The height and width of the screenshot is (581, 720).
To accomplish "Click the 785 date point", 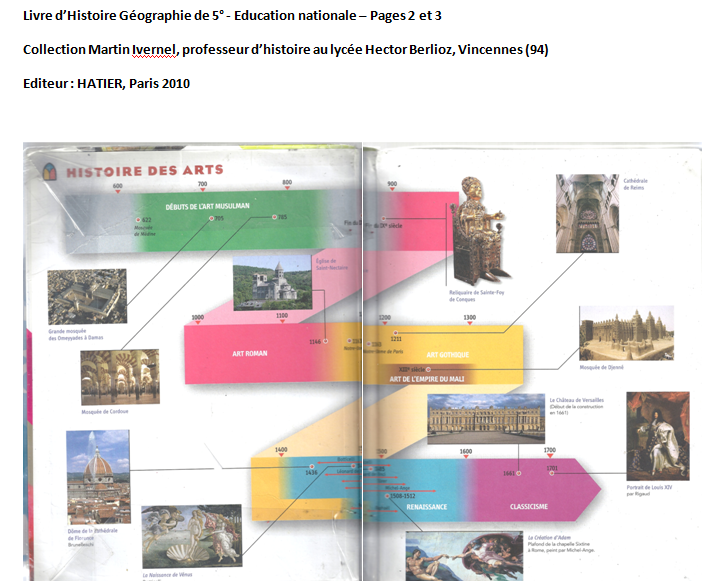I will pos(275,217).
